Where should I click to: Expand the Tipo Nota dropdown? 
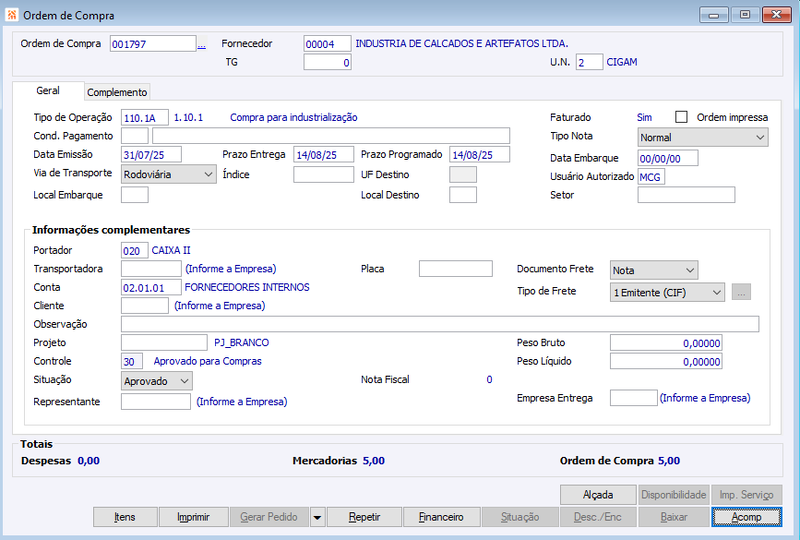703,137
